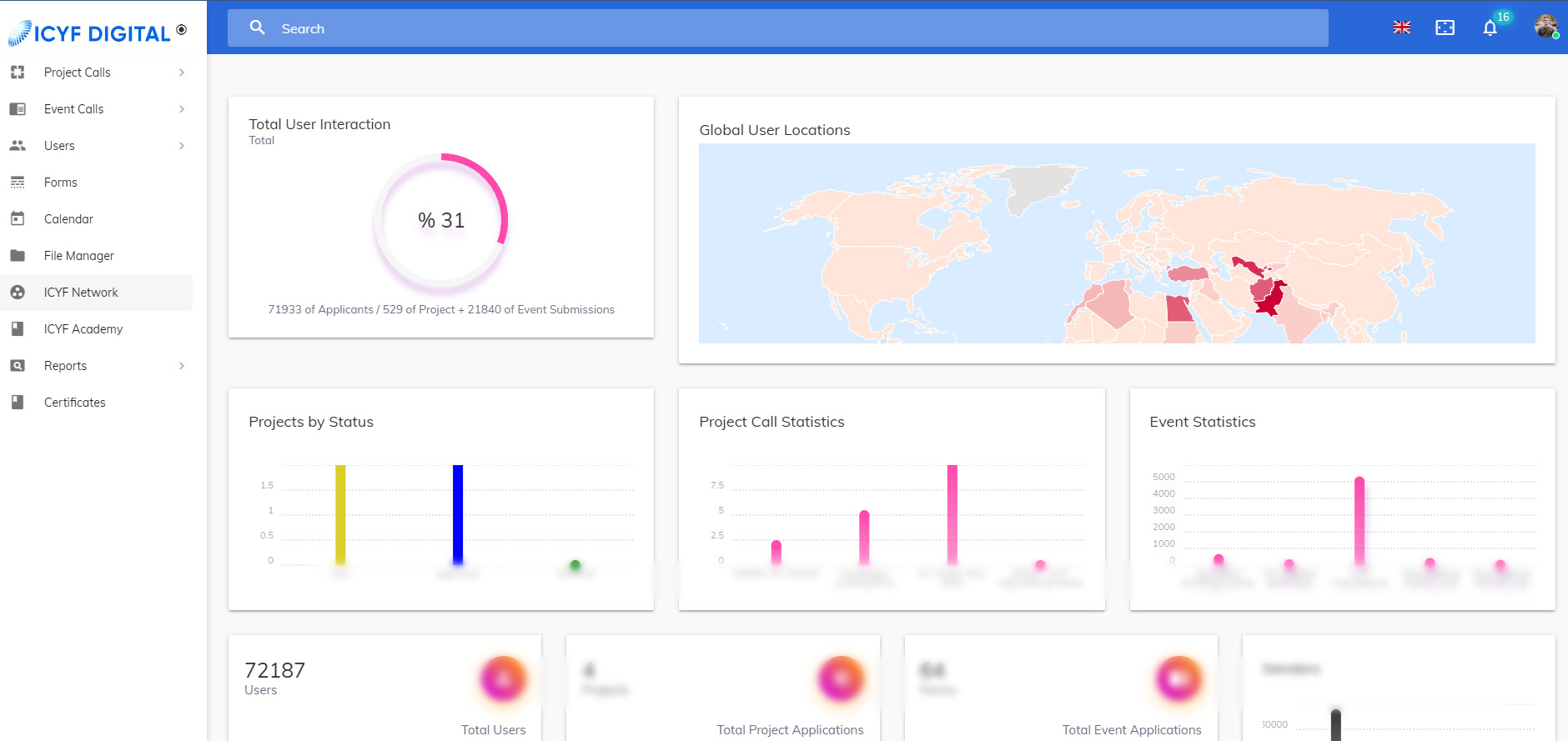Open the language selector UK flag

1402,28
